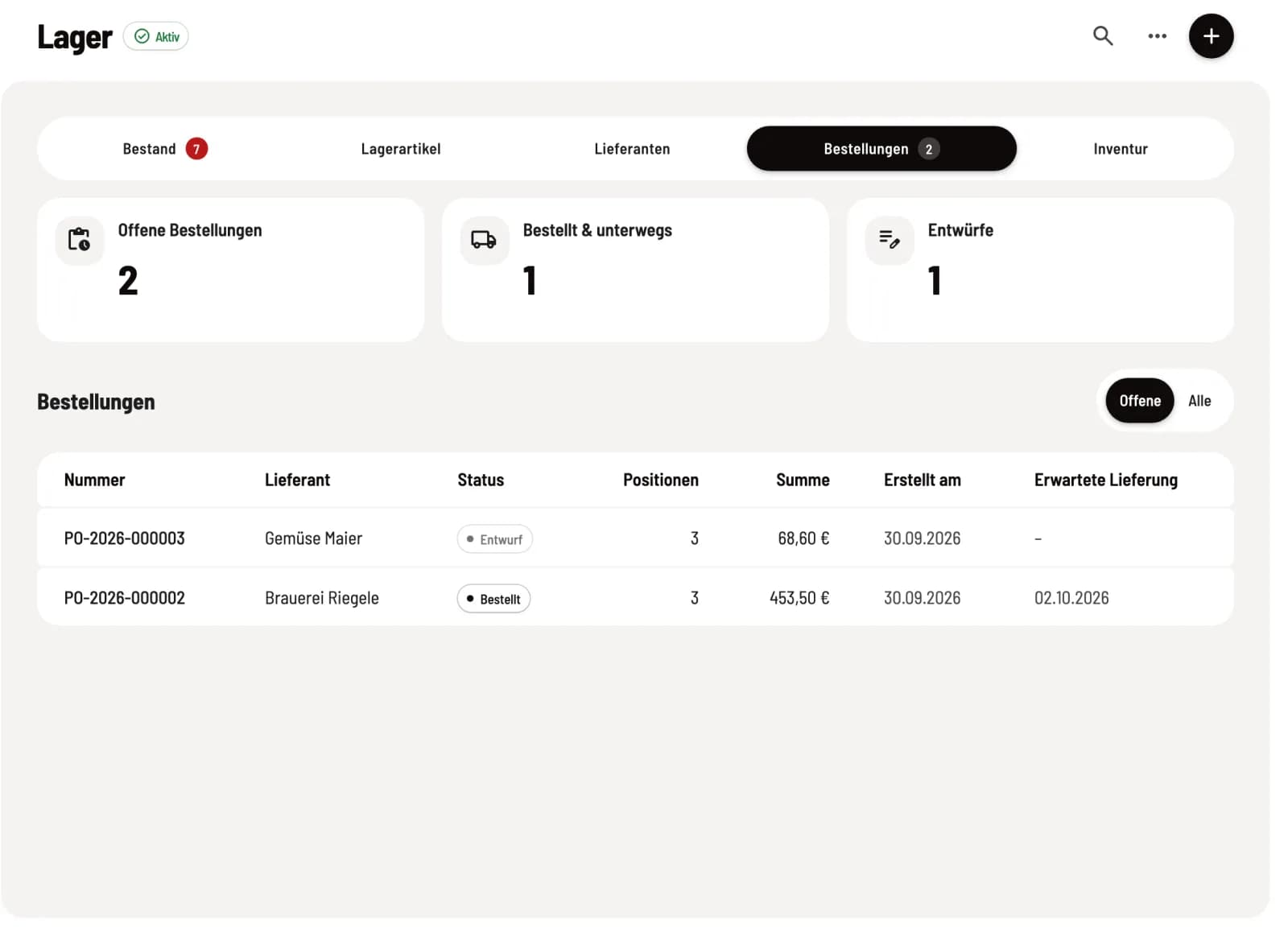Click the red 7 badge on Bestand
Viewport: 1288px width, 928px height.
[196, 149]
